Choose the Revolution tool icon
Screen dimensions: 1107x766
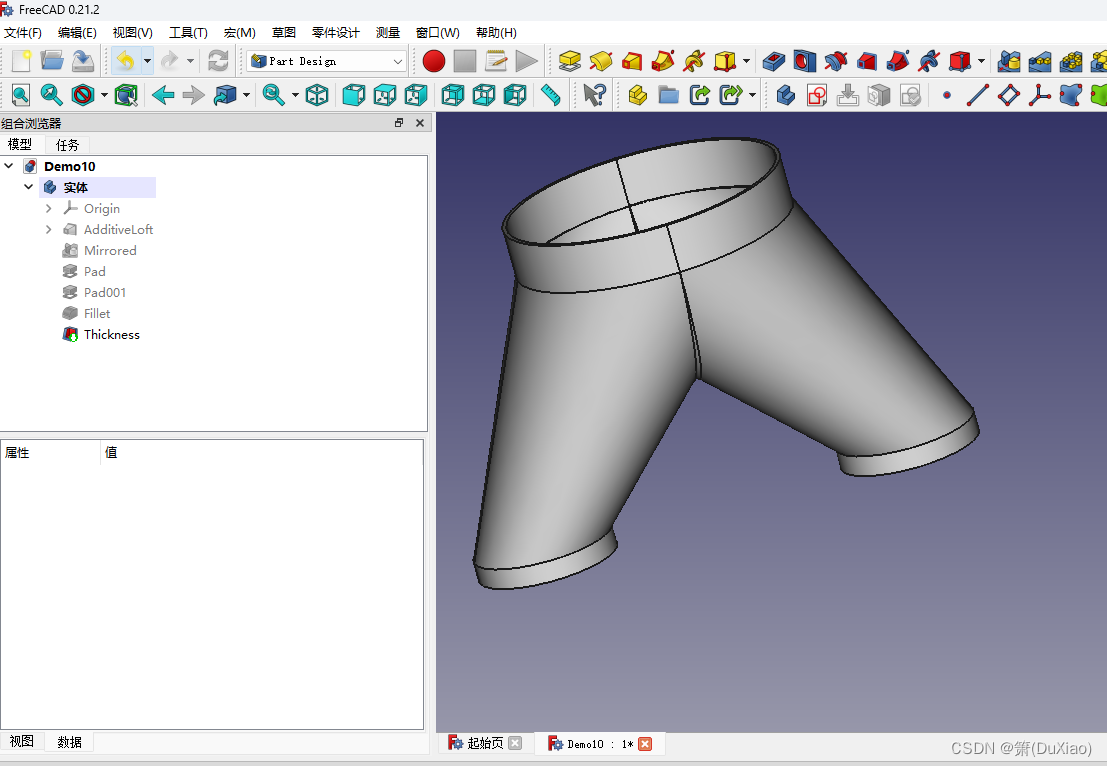click(601, 61)
